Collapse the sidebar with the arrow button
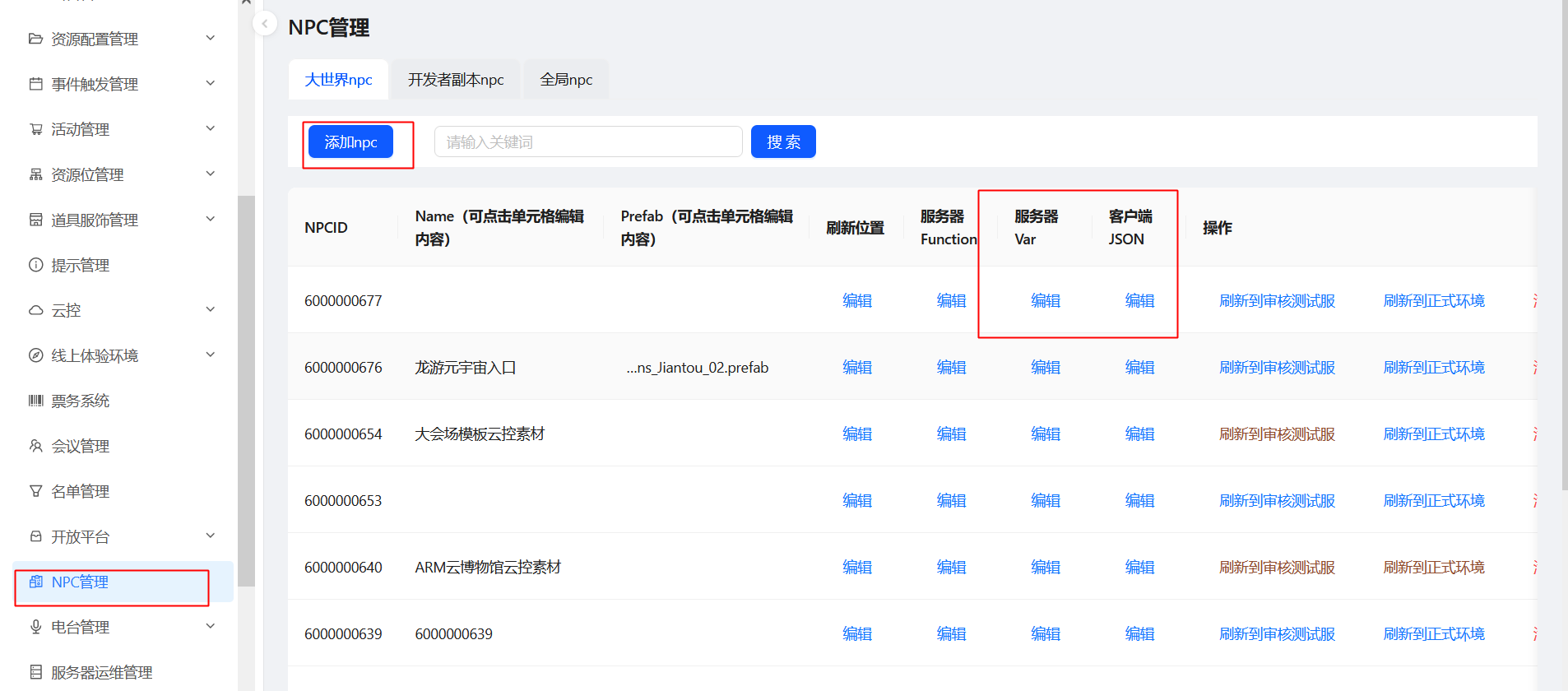 pos(265,24)
